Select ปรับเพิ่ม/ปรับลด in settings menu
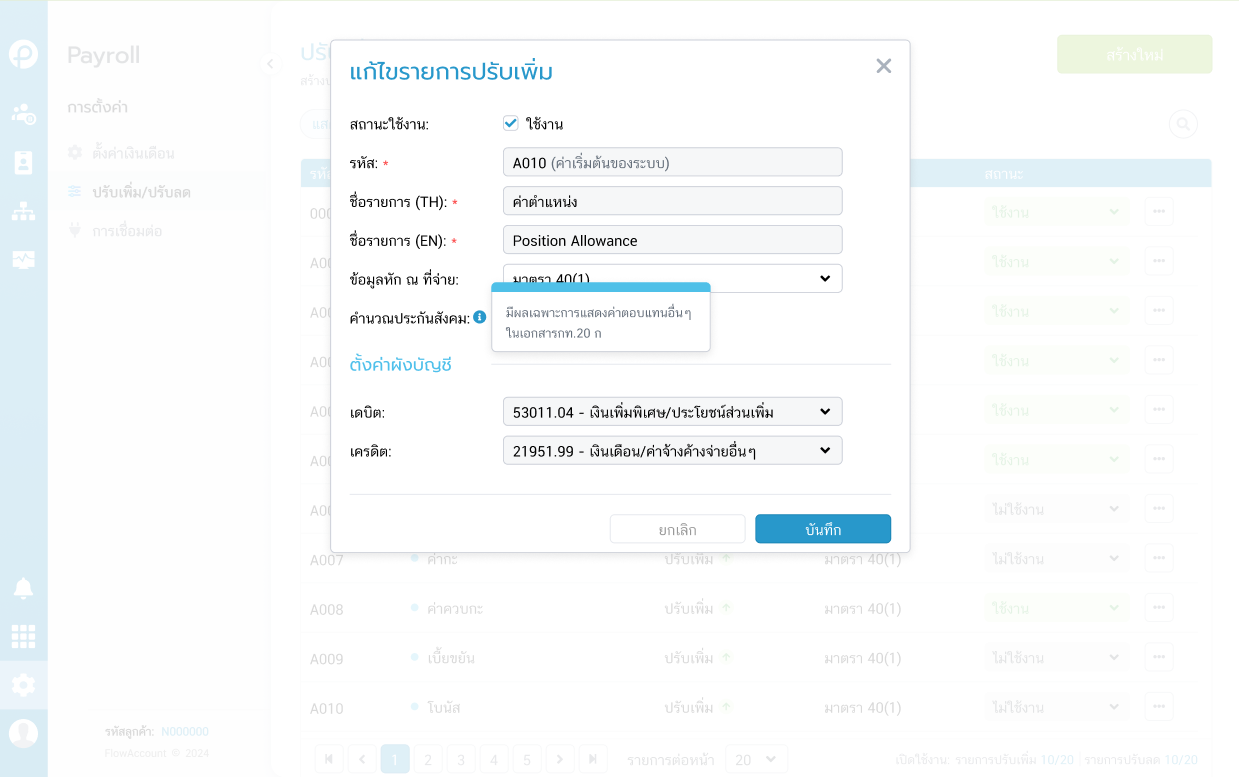Viewport: 1239px width, 777px height. 141,191
